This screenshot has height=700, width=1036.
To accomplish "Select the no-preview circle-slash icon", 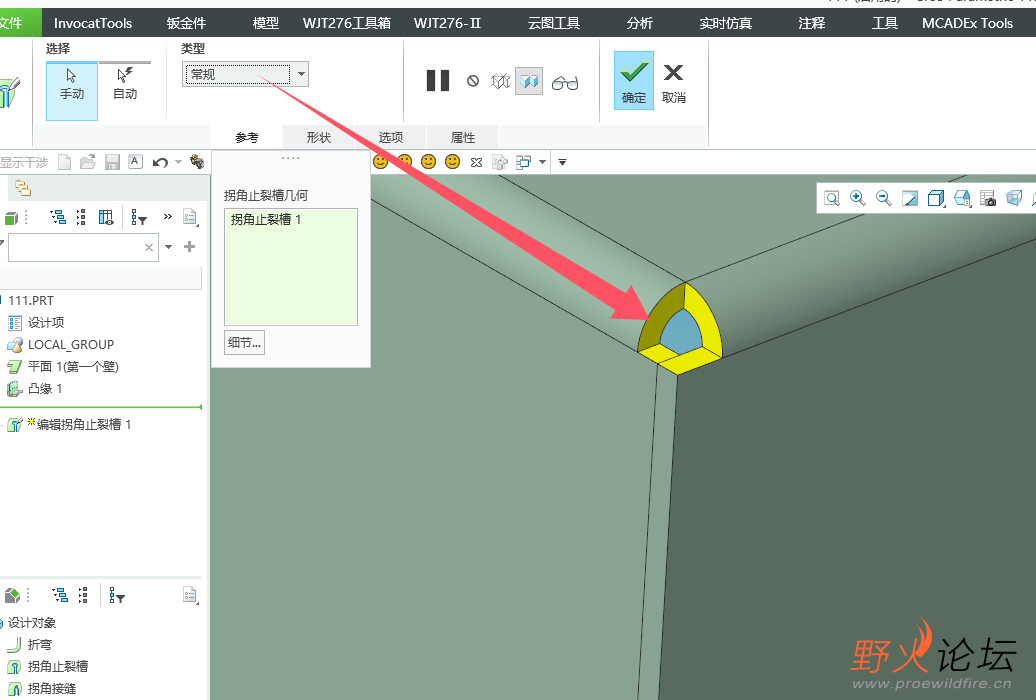I will [473, 81].
